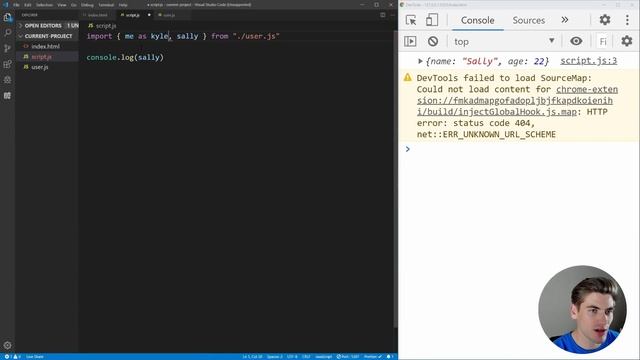Open the Manage gear in VS Code
The image size is (640, 360).
click(x=7, y=345)
